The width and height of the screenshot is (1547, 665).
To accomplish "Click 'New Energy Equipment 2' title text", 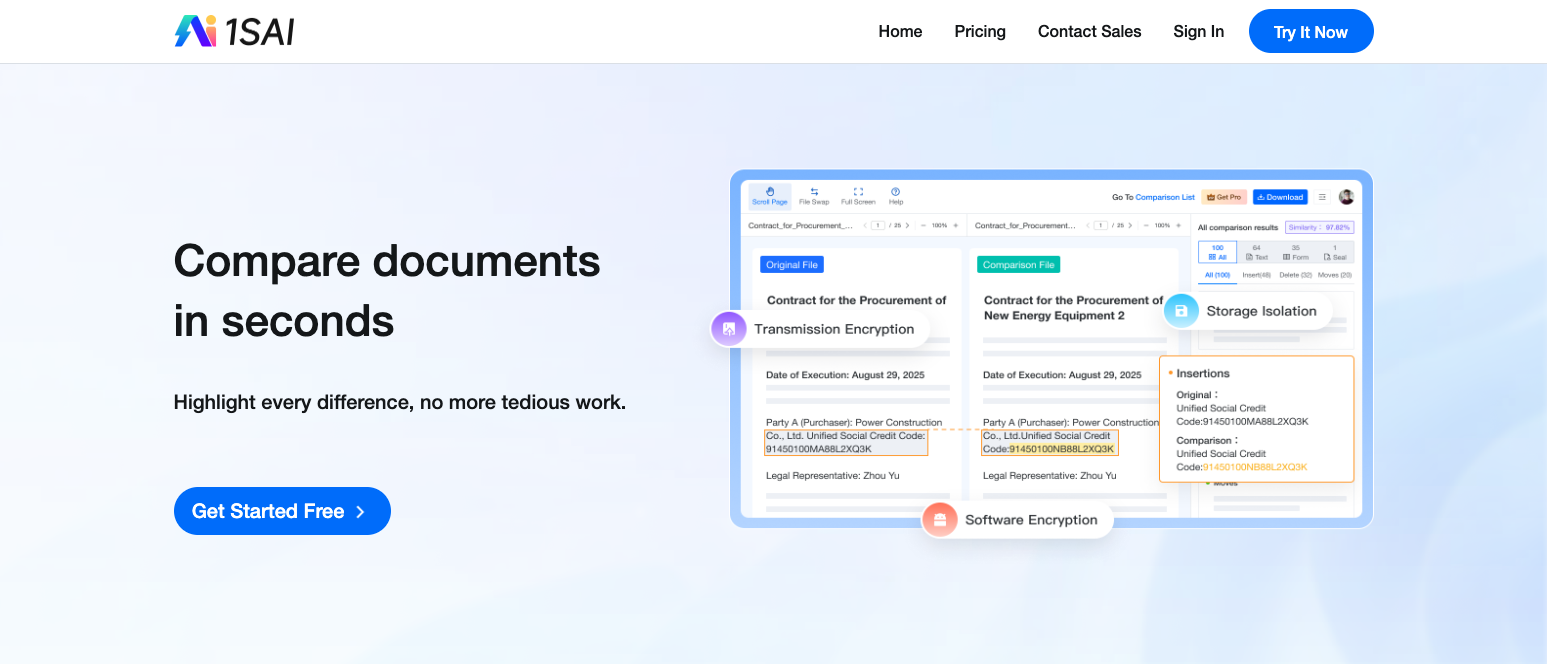I will tap(1054, 315).
